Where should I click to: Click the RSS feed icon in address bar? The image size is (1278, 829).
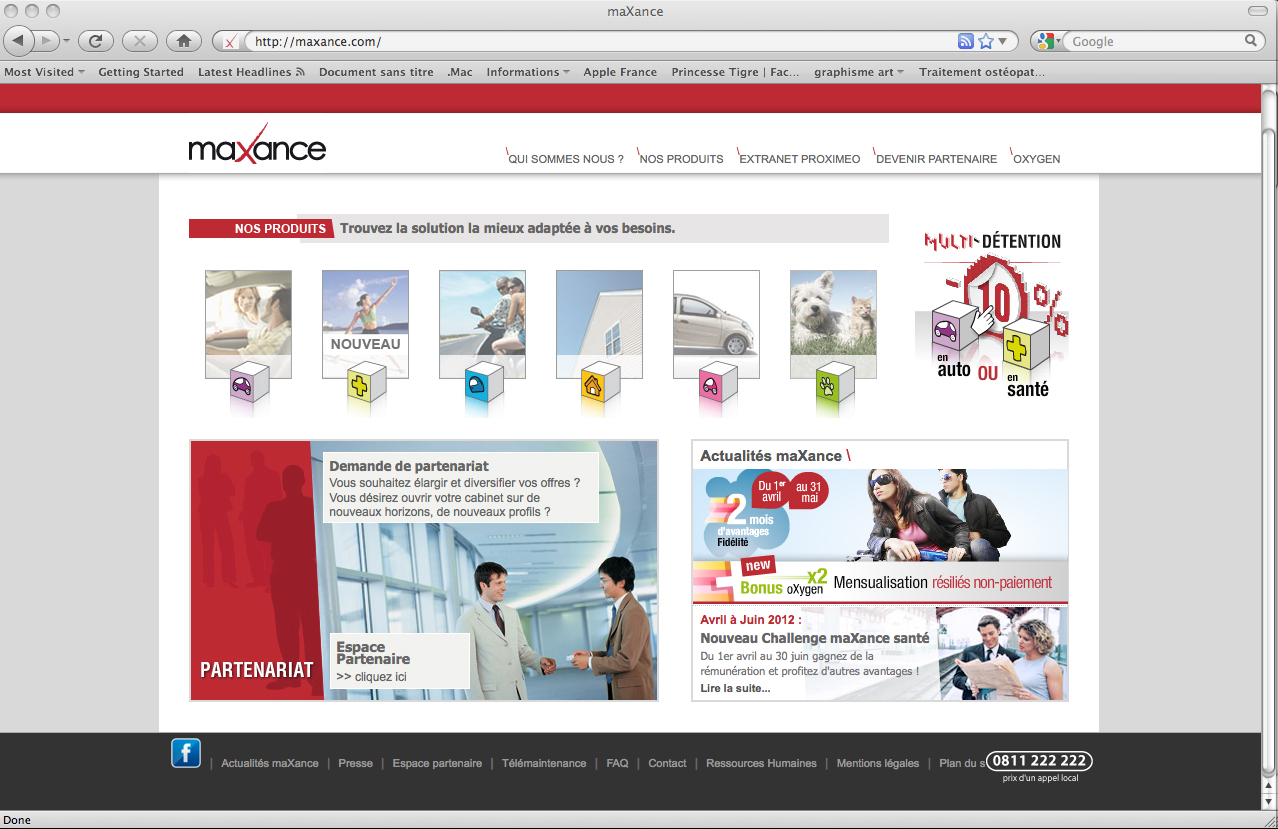(x=965, y=41)
